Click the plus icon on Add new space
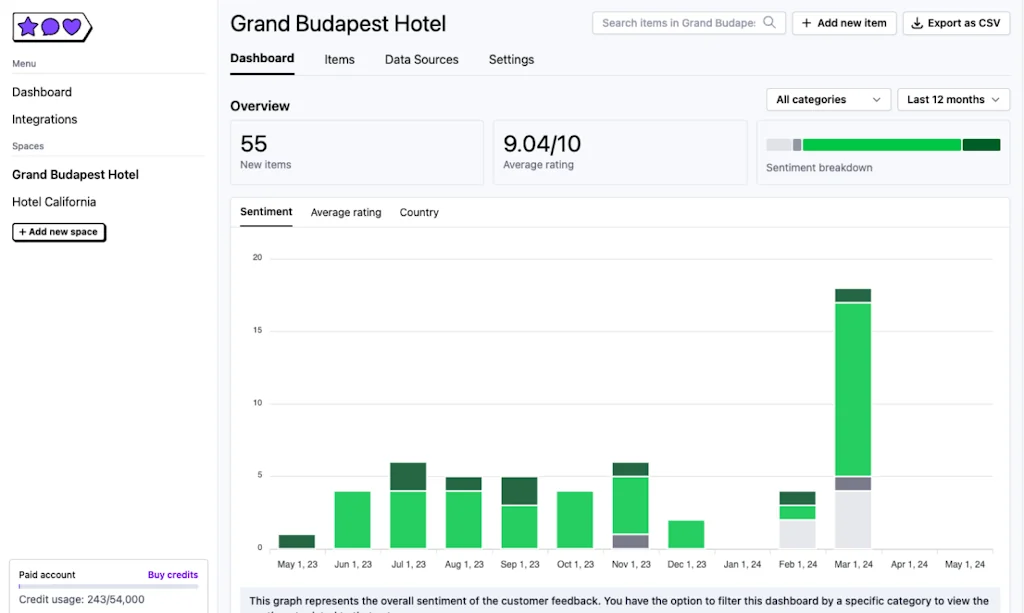The image size is (1024, 613). click(21, 232)
